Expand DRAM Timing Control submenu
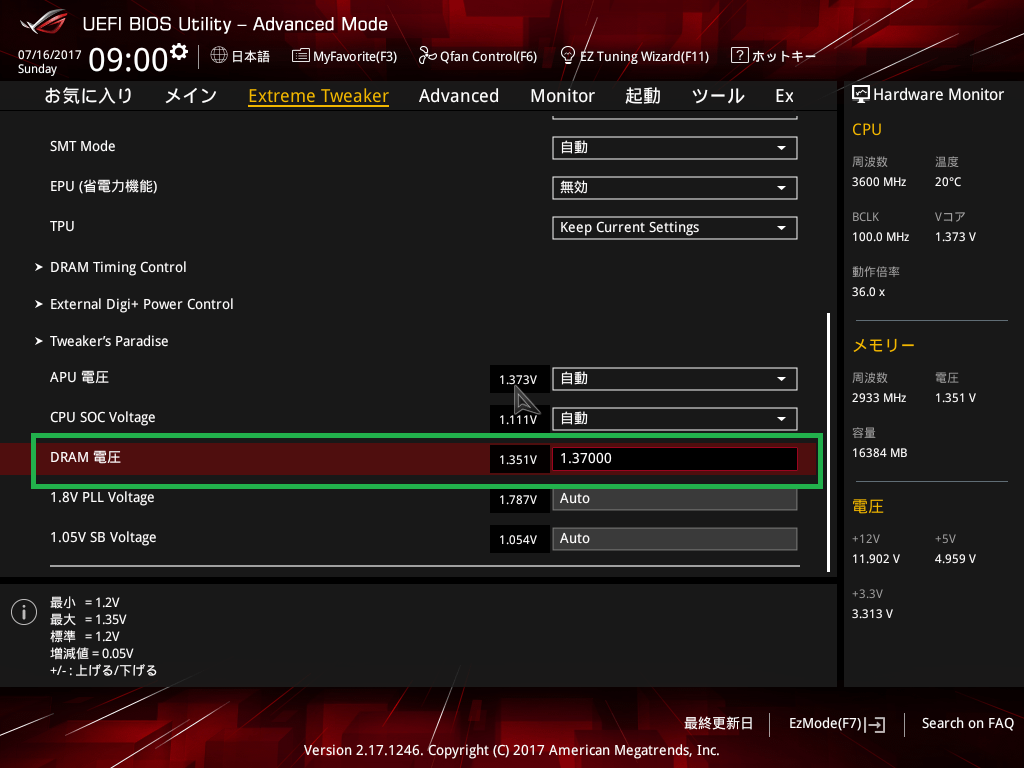Screen dimensions: 1024x768 coord(118,267)
